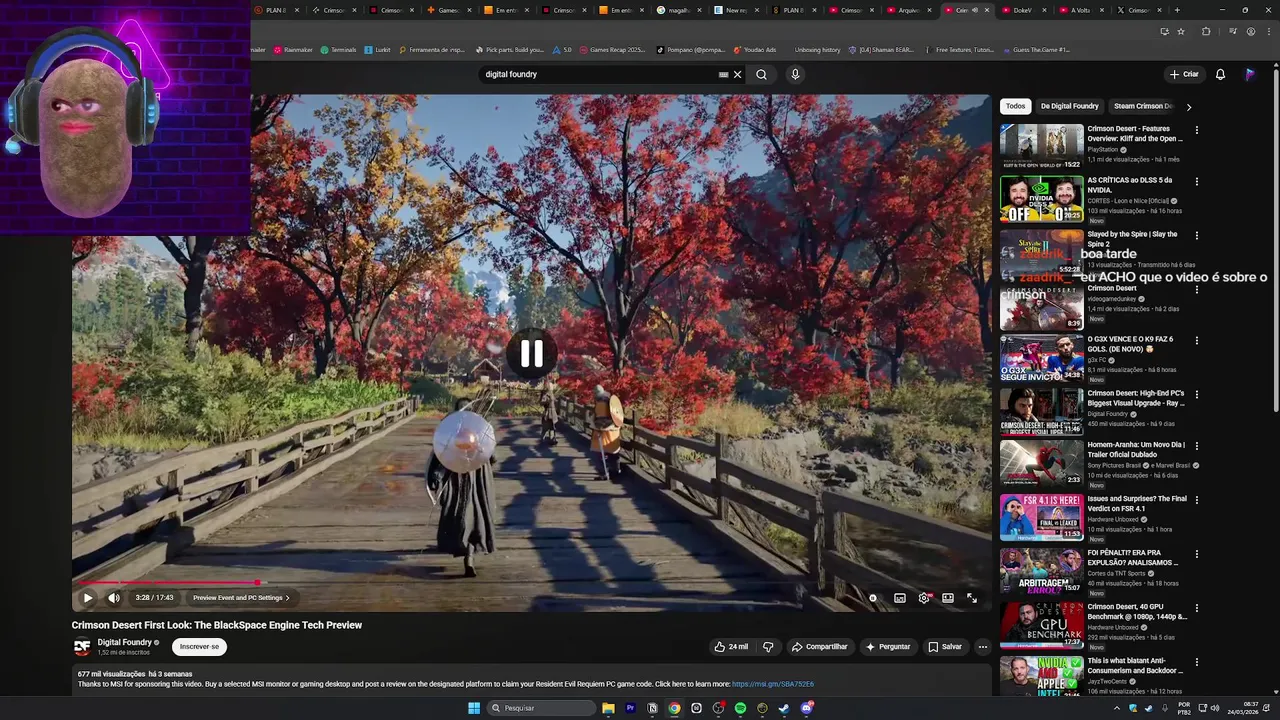The height and width of the screenshot is (720, 1280).
Task: Open options for 'Crimson Desert: High-End PC's' video
Action: point(1196,395)
